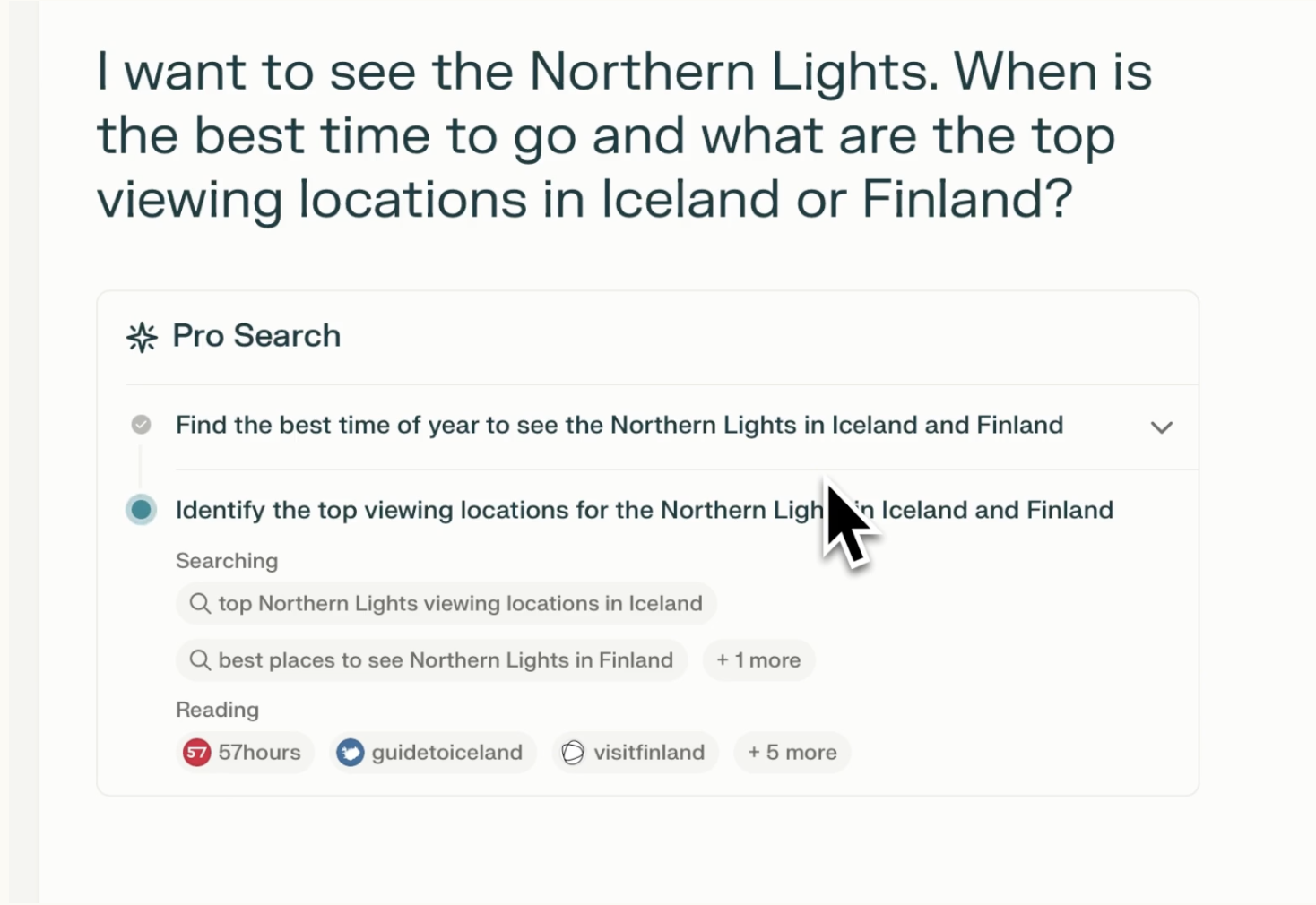Click the magnifier icon in the Iceland search chip
The width and height of the screenshot is (1316, 905).
pyautogui.click(x=200, y=604)
